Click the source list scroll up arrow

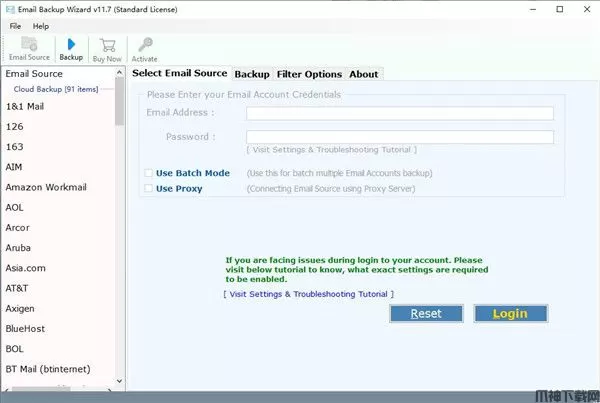coord(119,72)
